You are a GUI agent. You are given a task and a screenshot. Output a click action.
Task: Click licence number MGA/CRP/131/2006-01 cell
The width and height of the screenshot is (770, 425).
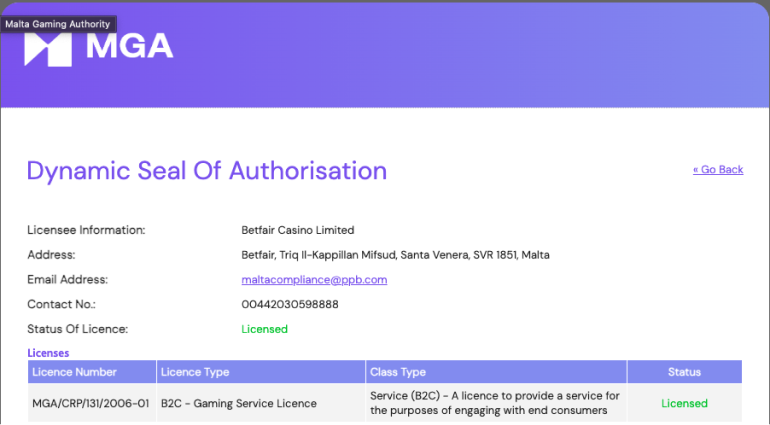(x=91, y=404)
